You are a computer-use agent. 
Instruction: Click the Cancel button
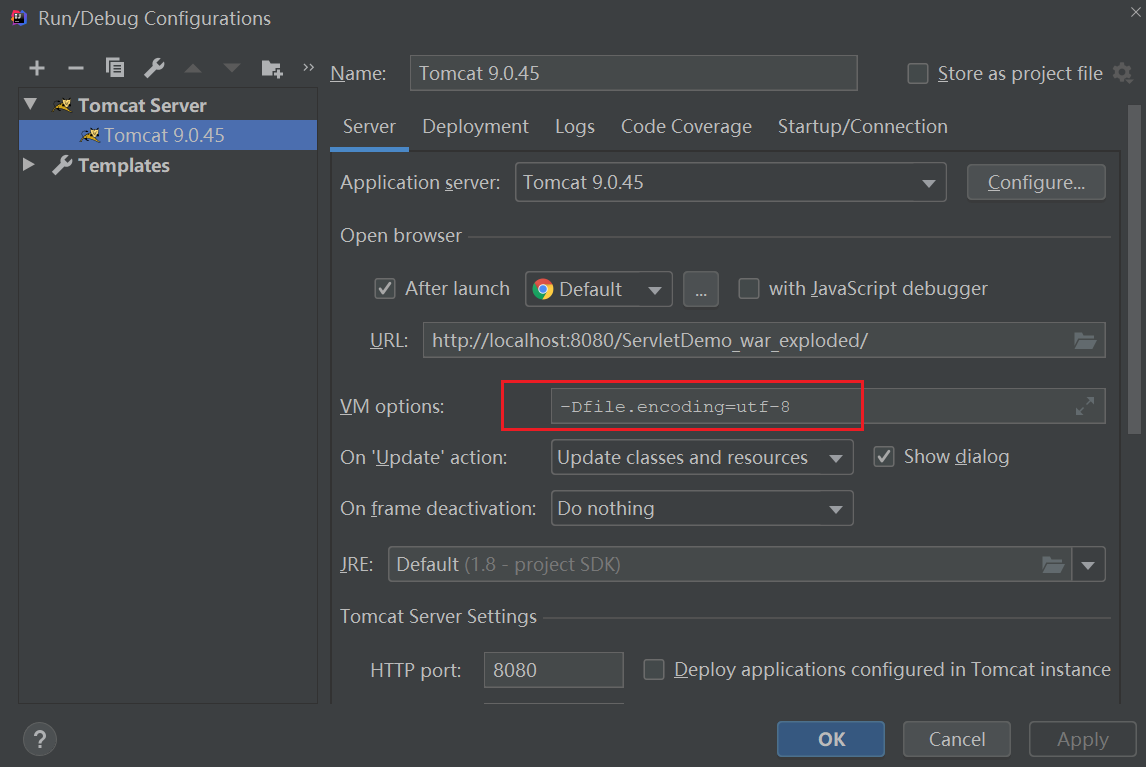point(957,739)
